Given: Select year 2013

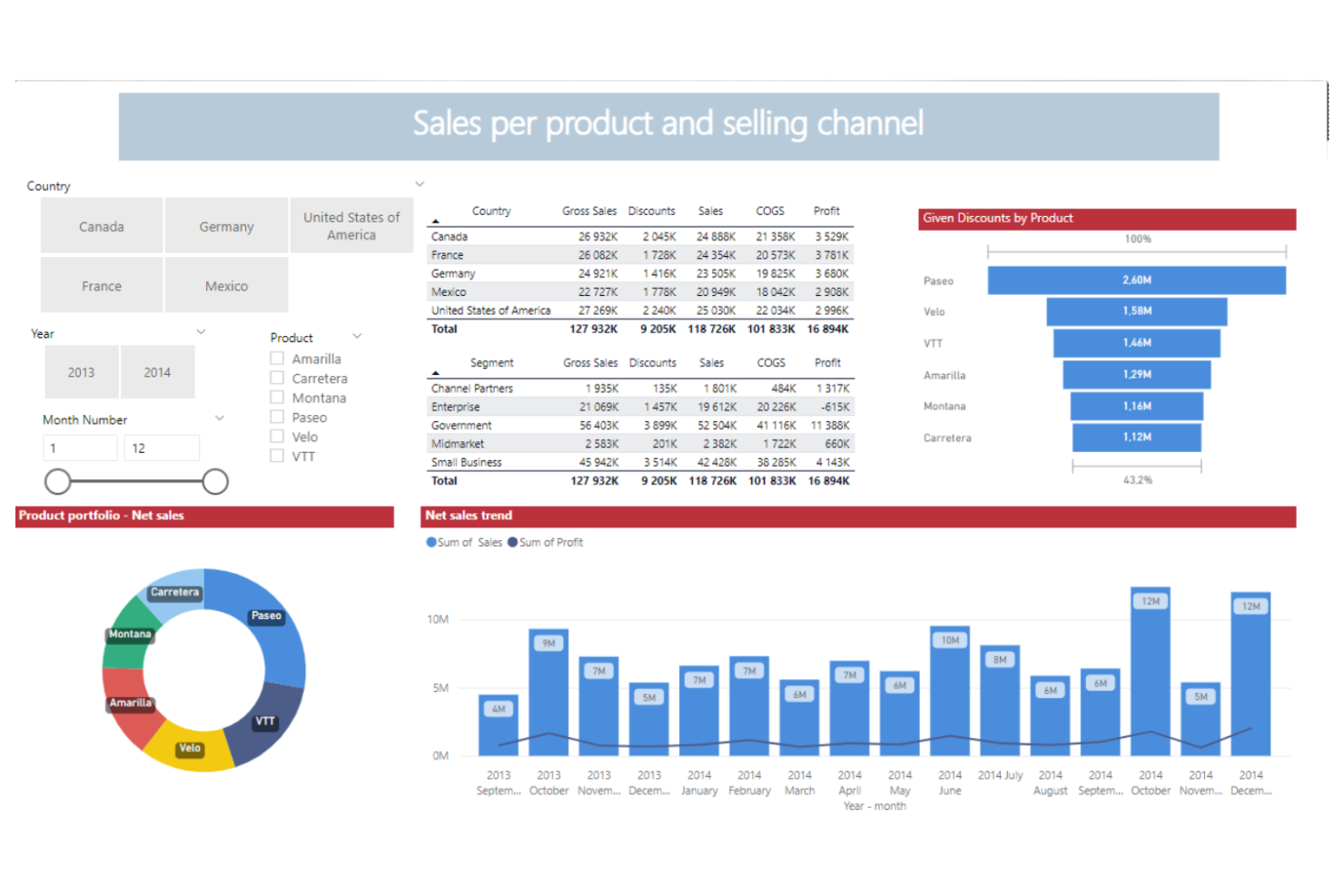Looking at the screenshot, I should [81, 371].
